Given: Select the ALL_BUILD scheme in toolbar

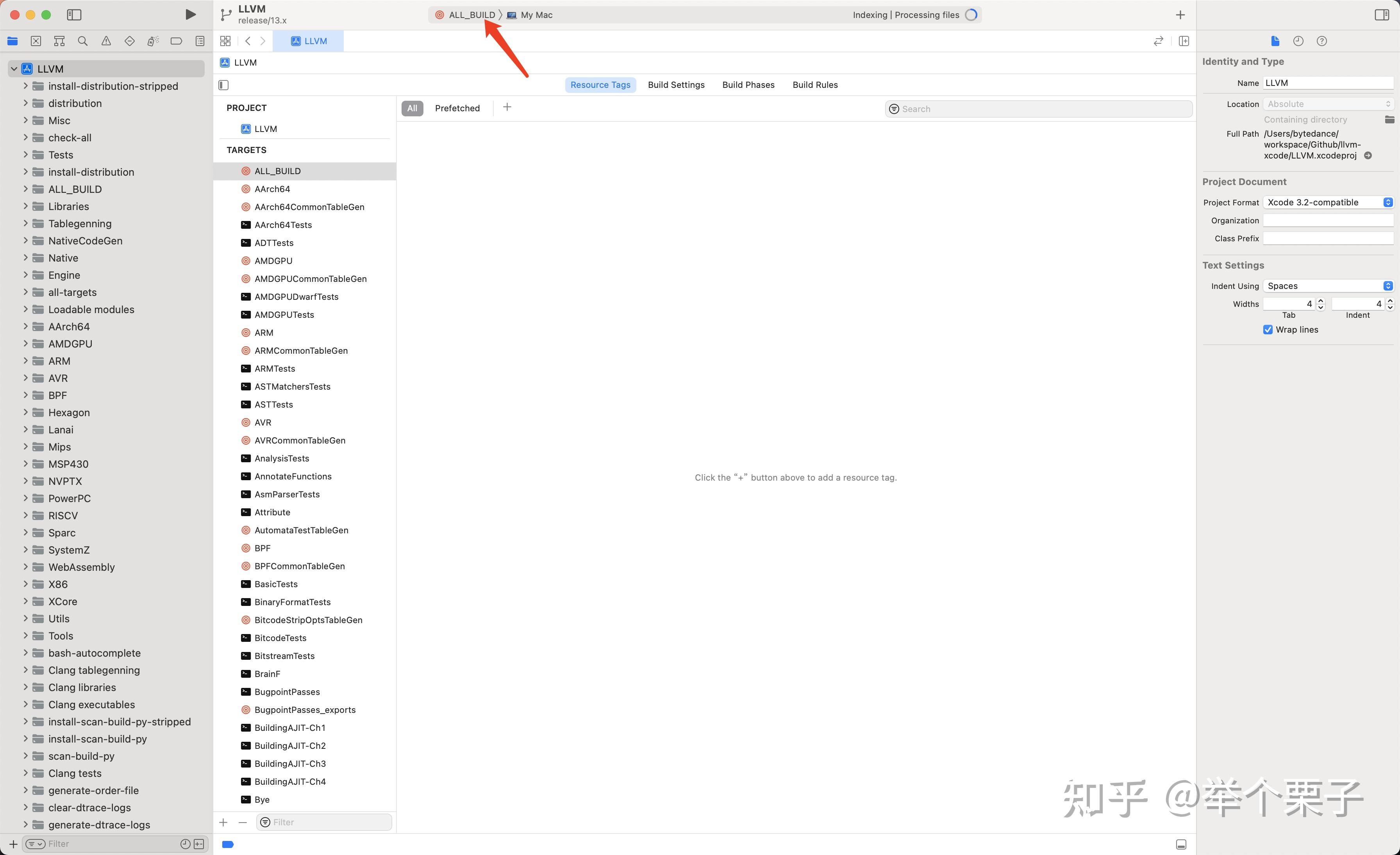Looking at the screenshot, I should pos(471,15).
